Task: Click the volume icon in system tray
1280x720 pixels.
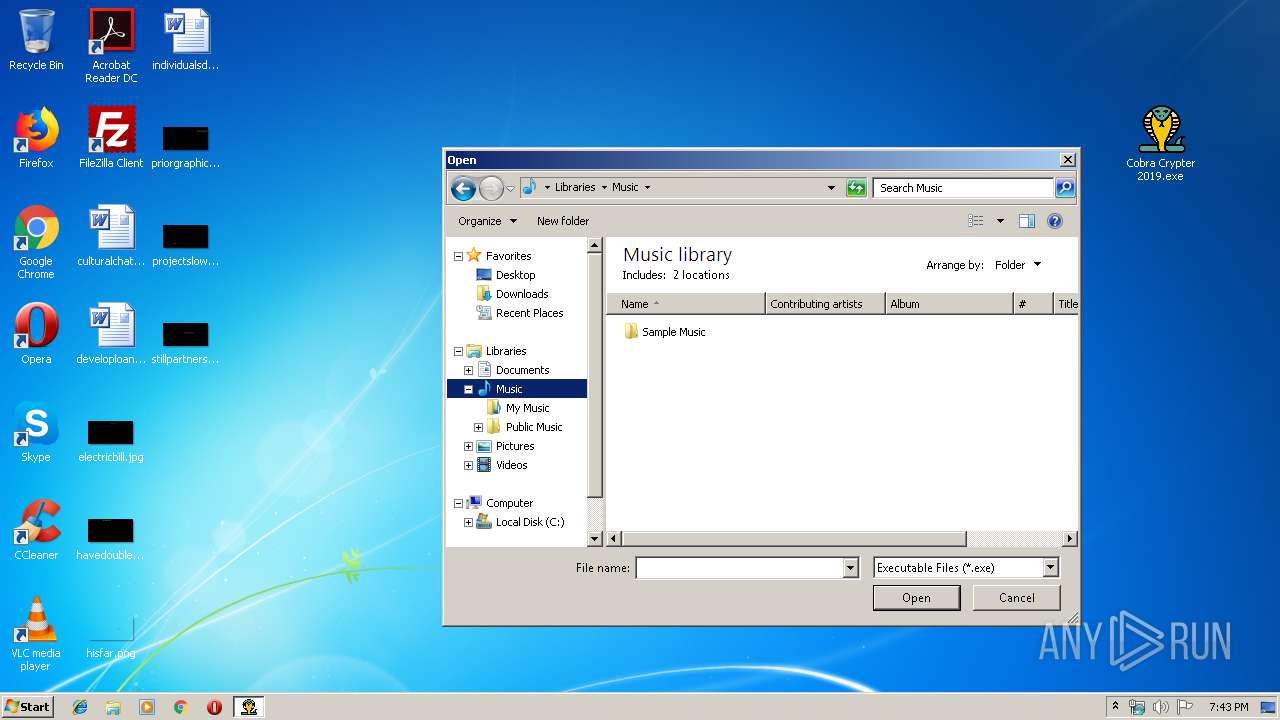Action: [x=1161, y=707]
